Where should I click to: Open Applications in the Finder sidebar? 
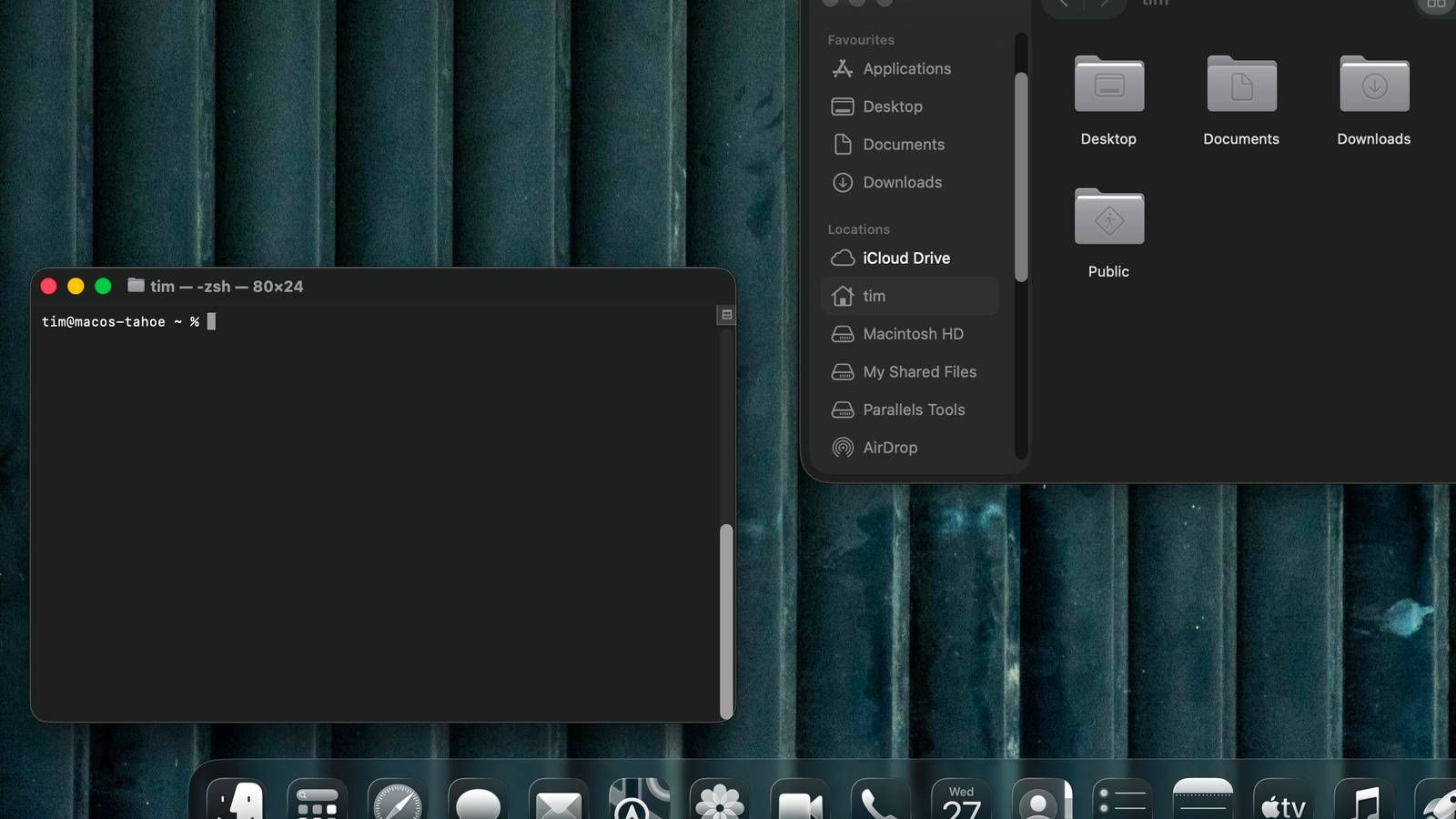(906, 69)
